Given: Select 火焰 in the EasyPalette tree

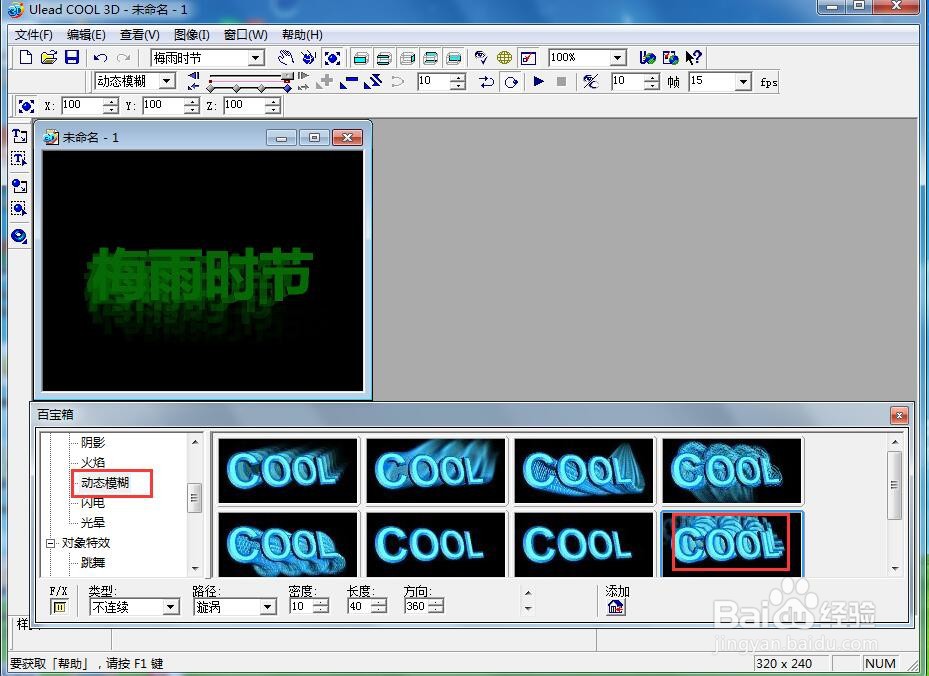Looking at the screenshot, I should pyautogui.click(x=93, y=463).
